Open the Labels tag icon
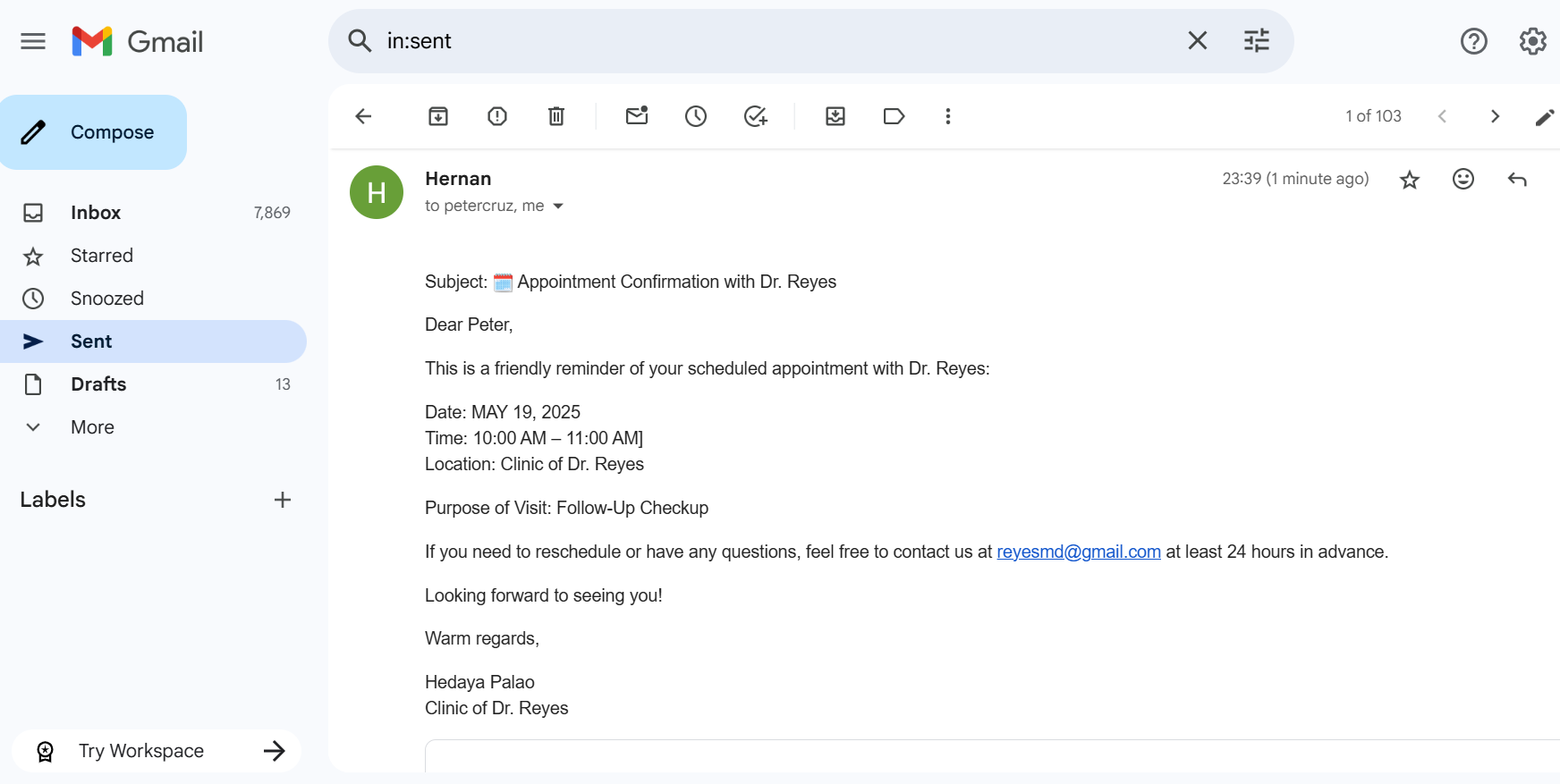1560x784 pixels. click(x=894, y=116)
